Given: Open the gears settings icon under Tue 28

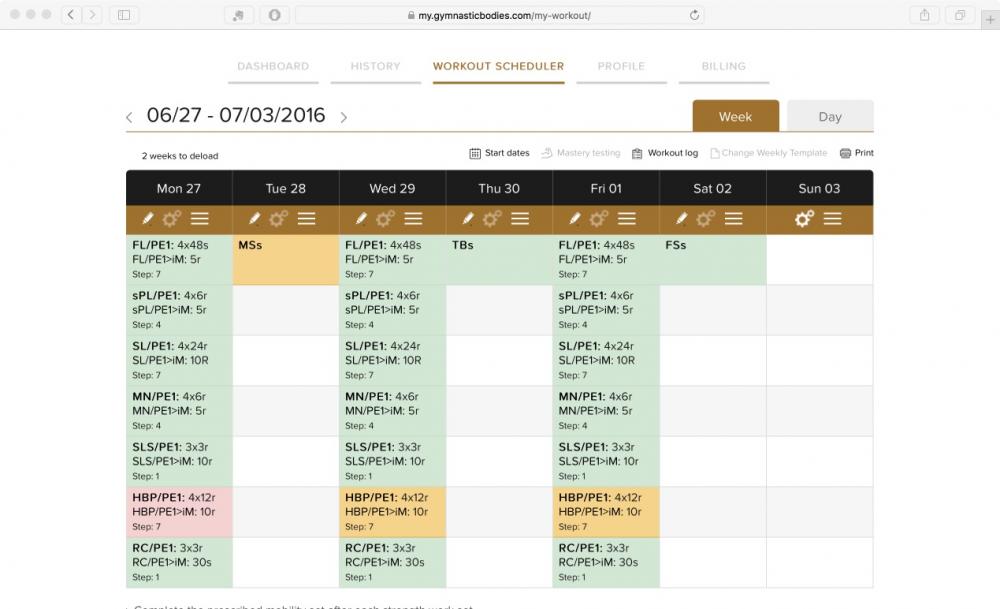Looking at the screenshot, I should tap(278, 219).
